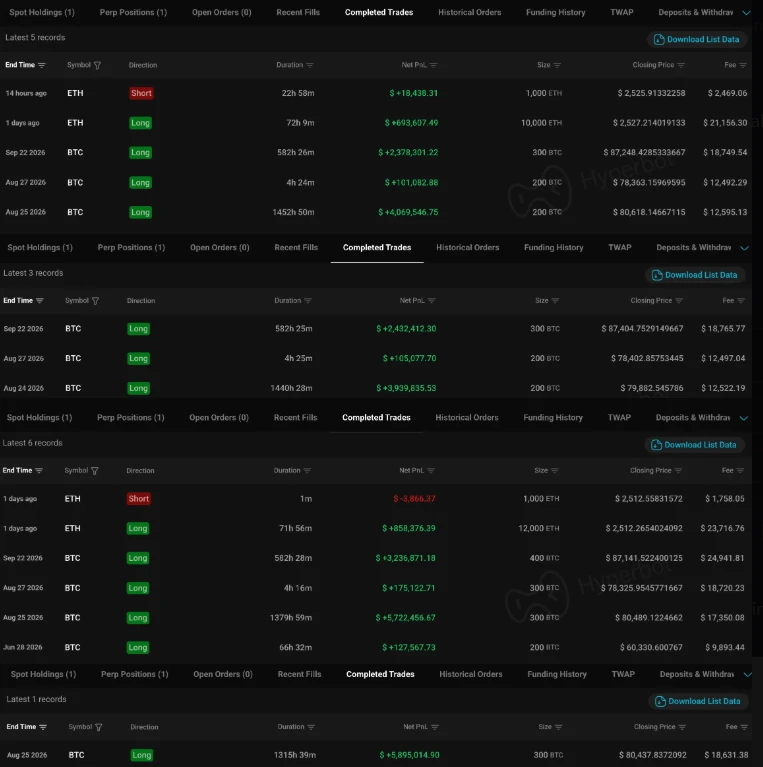Open Deposits & Withdraw tab above Latest 5 records

(x=696, y=12)
